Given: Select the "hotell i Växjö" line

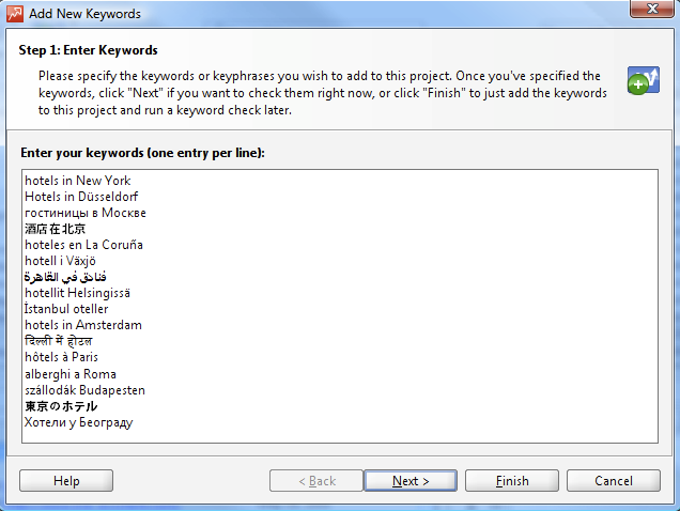Looking at the screenshot, I should pyautogui.click(x=61, y=261).
